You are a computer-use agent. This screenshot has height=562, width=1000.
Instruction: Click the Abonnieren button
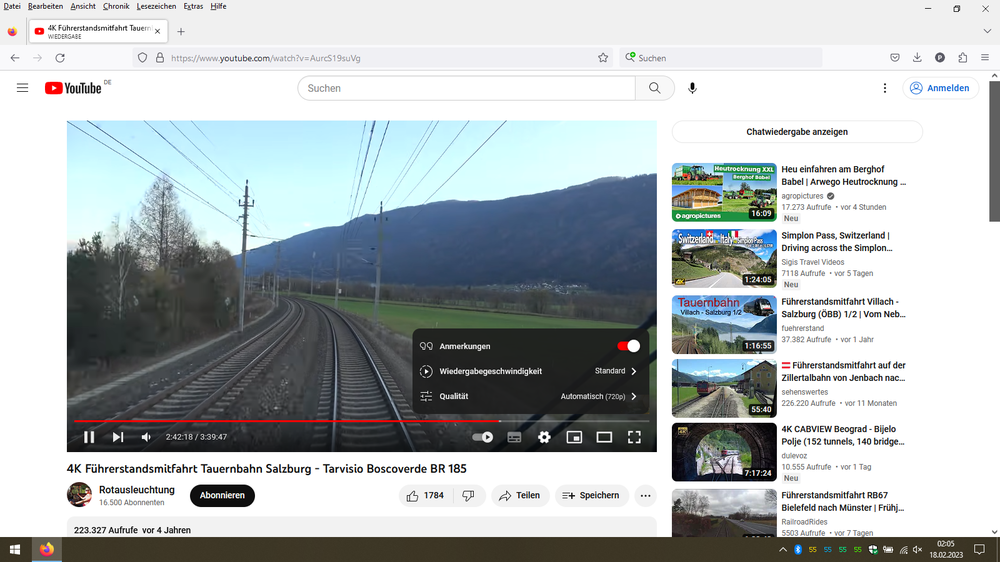[222, 496]
